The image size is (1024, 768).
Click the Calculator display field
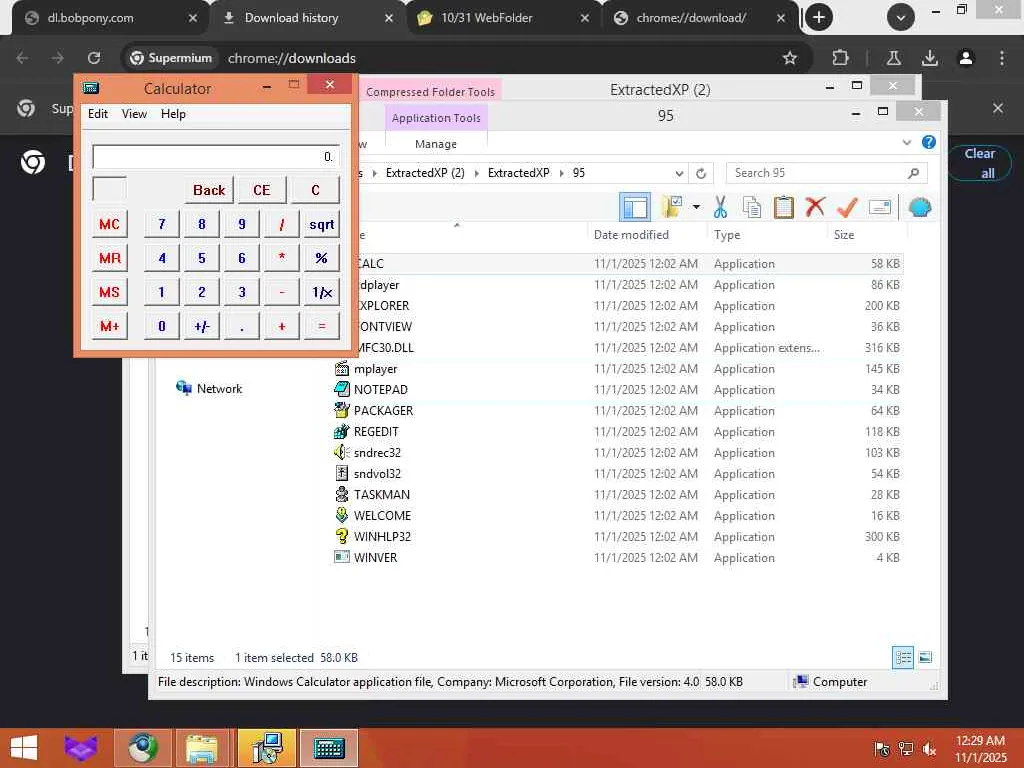coord(216,157)
